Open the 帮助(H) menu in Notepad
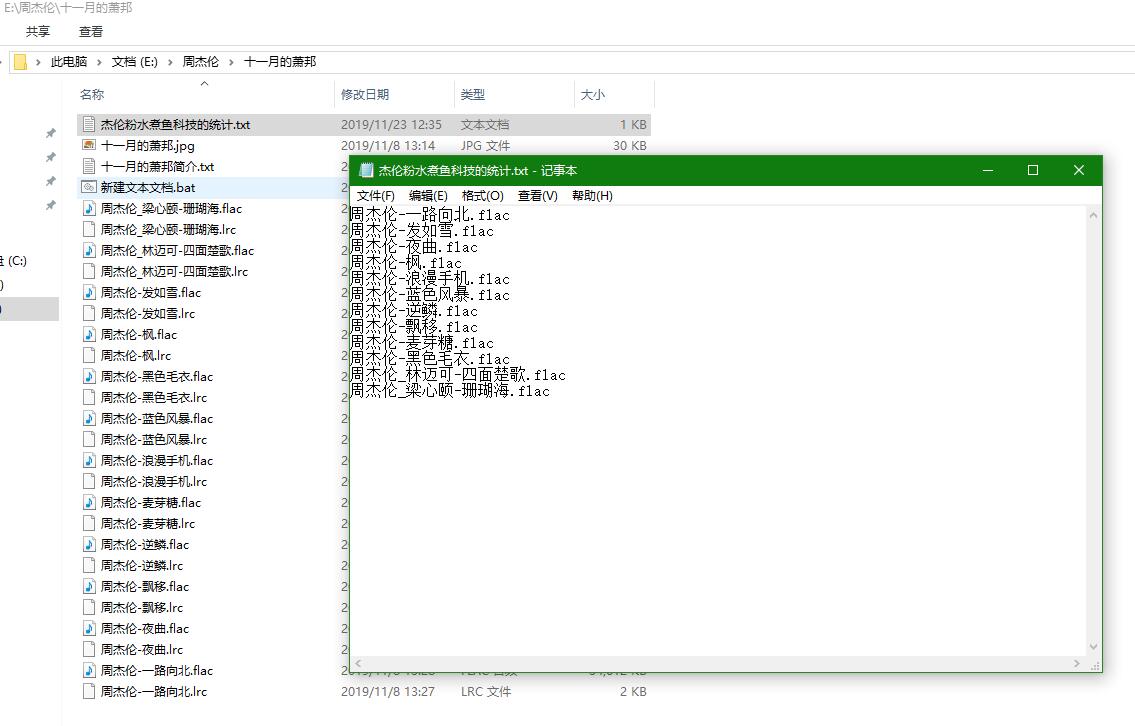The height and width of the screenshot is (726, 1135). [x=590, y=196]
